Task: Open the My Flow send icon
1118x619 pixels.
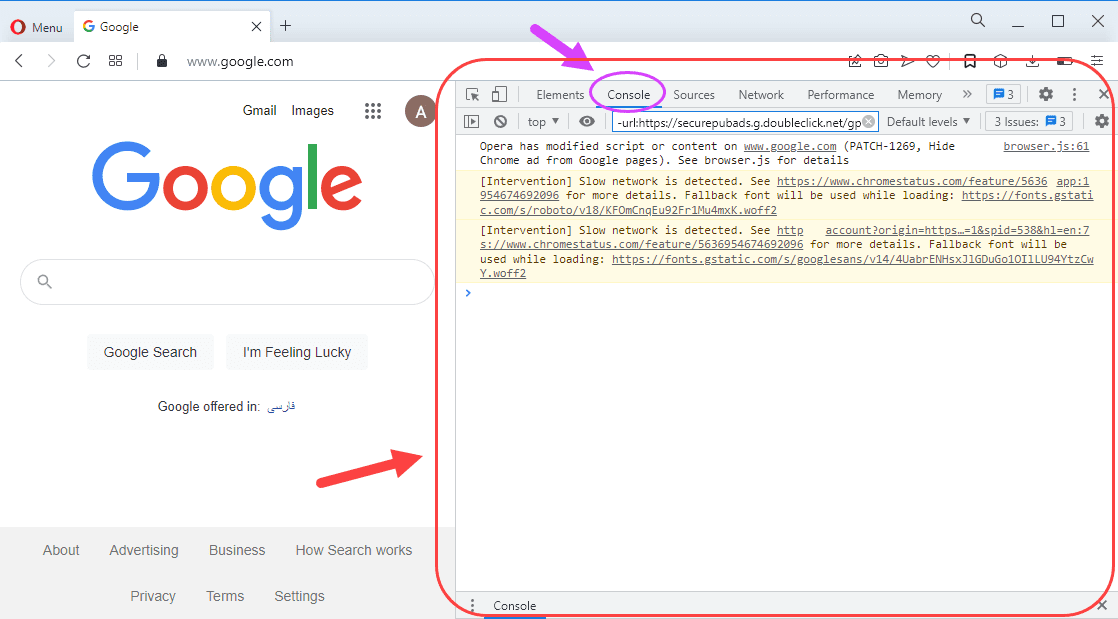Action: pyautogui.click(x=907, y=61)
